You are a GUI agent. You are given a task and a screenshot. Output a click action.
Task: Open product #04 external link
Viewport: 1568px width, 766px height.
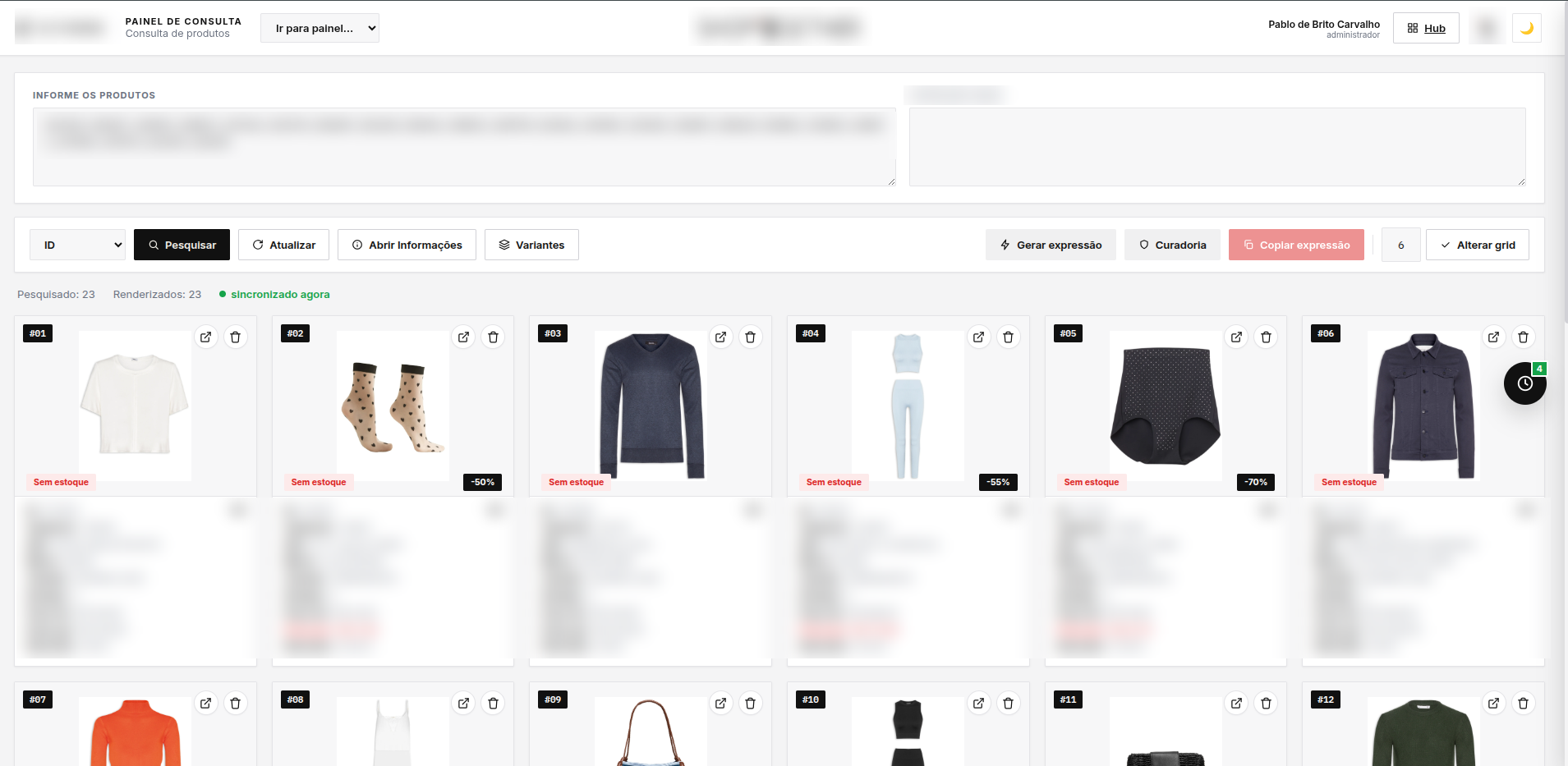pos(979,337)
